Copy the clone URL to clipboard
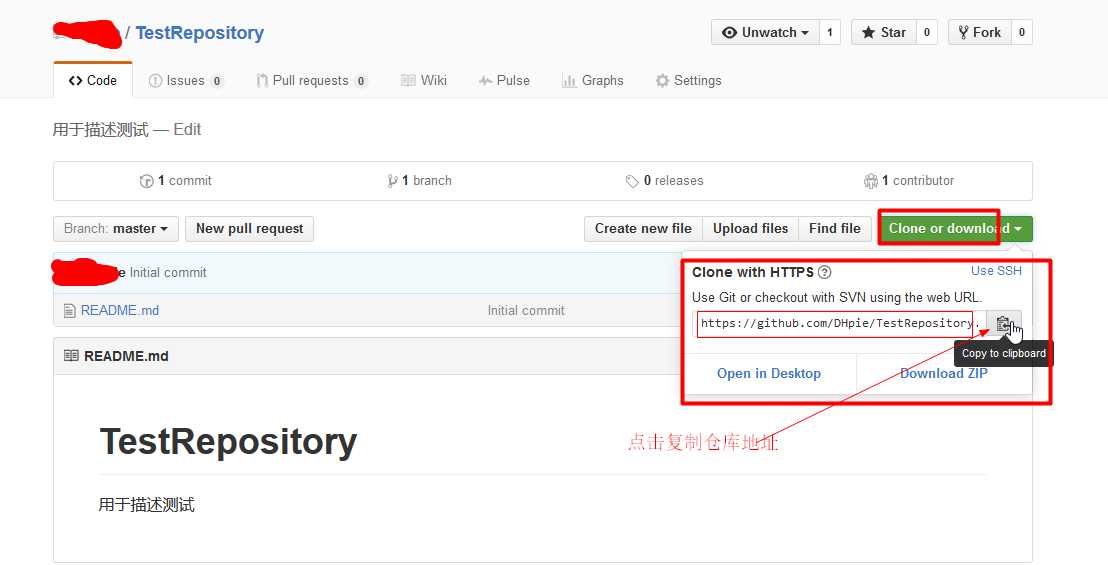Image resolution: width=1108 pixels, height=565 pixels. tap(1003, 323)
